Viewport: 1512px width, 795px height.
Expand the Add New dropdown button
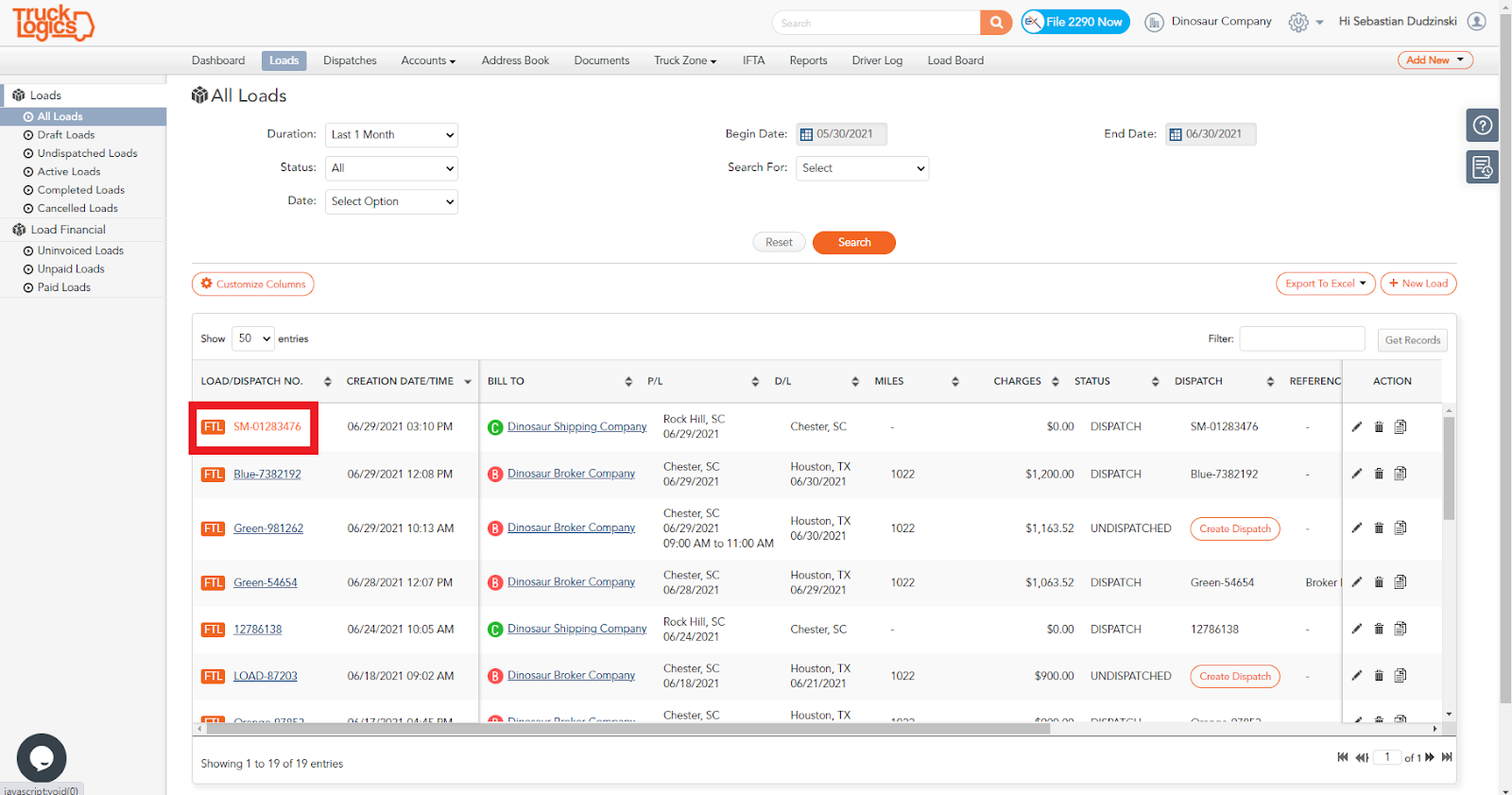1435,60
